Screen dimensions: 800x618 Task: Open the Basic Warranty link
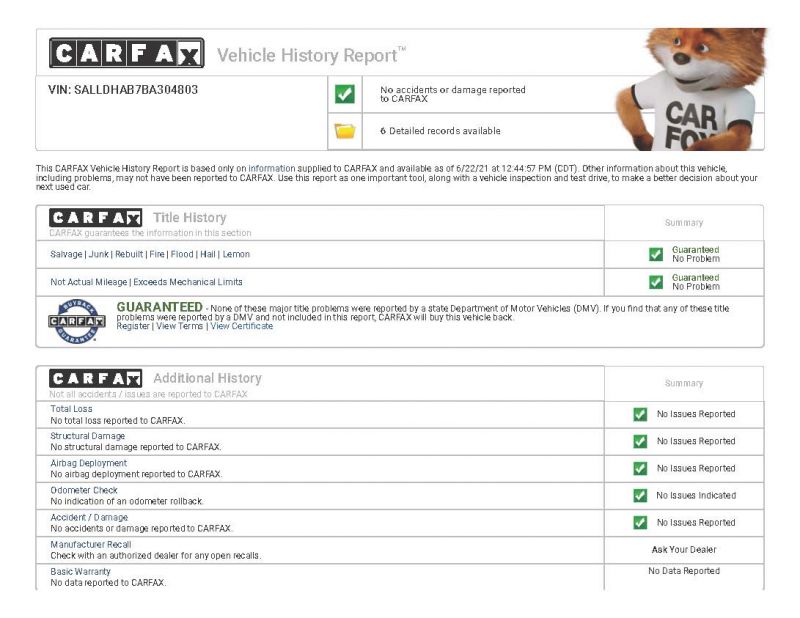(81, 572)
